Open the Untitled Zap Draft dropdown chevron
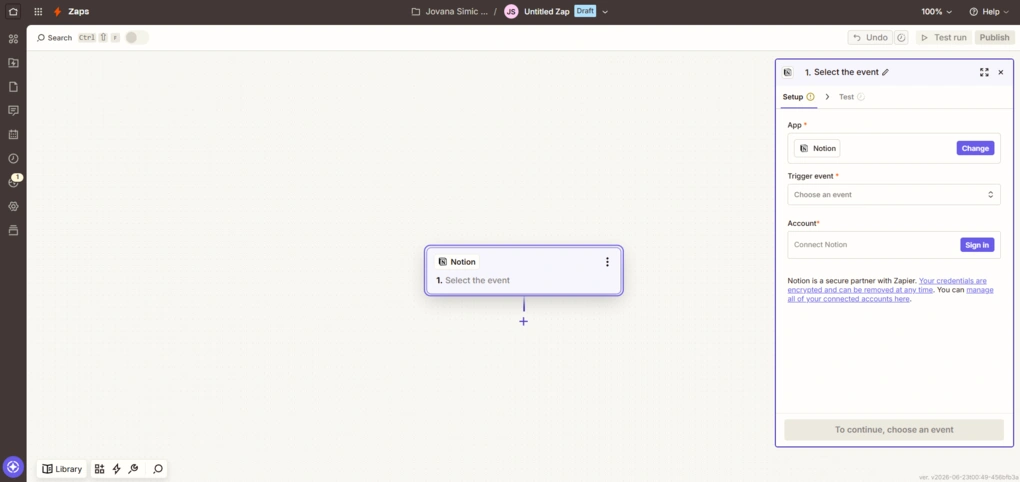This screenshot has height=482, width=1020. click(x=605, y=12)
